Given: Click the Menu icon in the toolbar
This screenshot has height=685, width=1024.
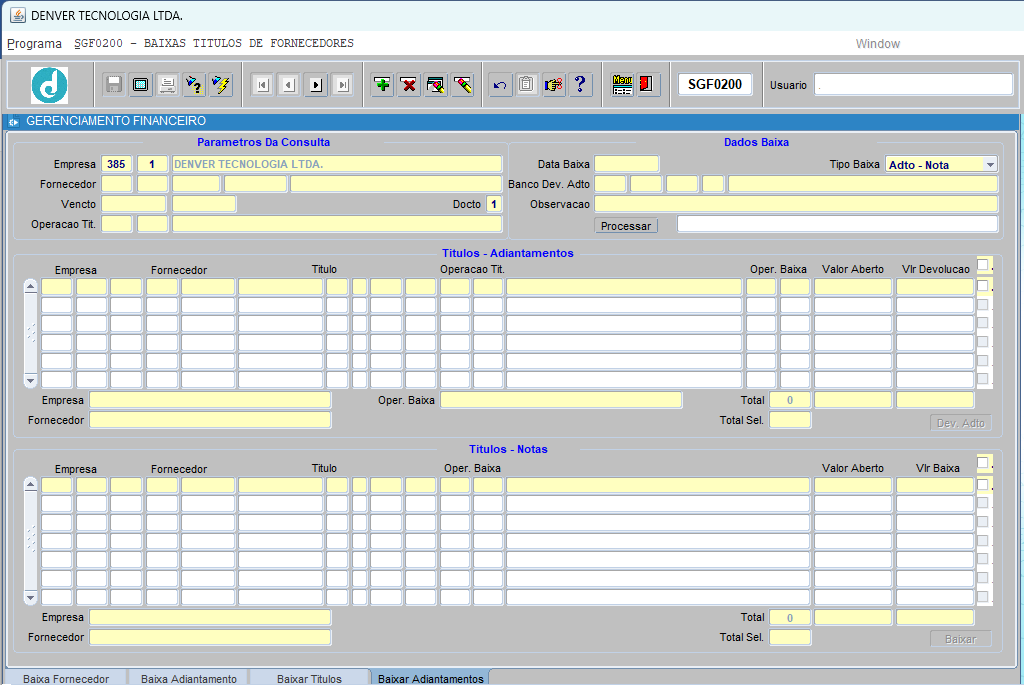Looking at the screenshot, I should (x=622, y=85).
